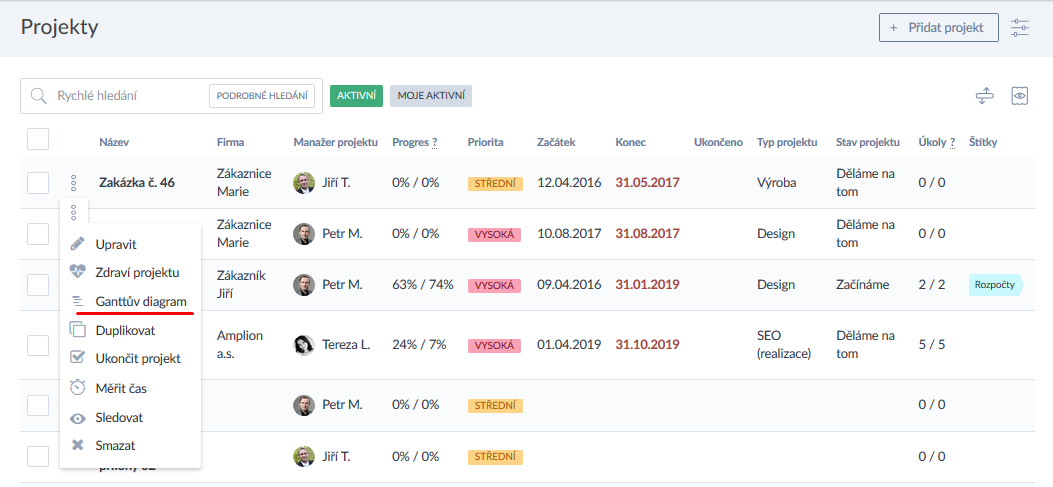Choose Ukončit projekt menu entry
Image resolution: width=1053 pixels, height=487 pixels.
(137, 359)
